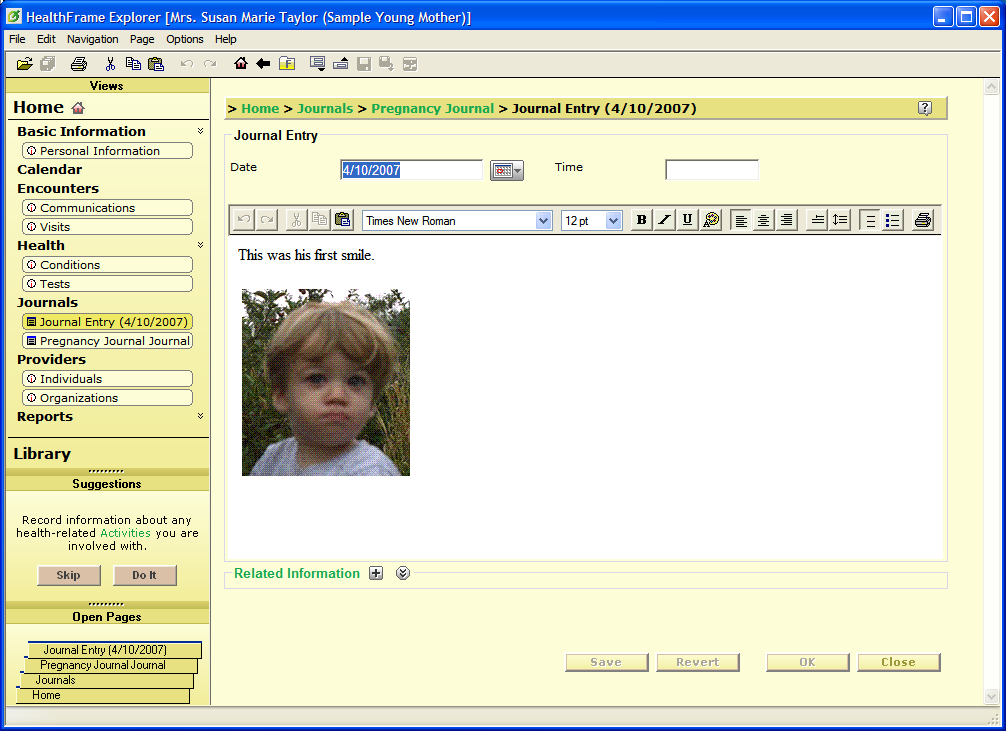Screen dimensions: 1006x731
Task: Align text left in the editor
Action: point(740,220)
